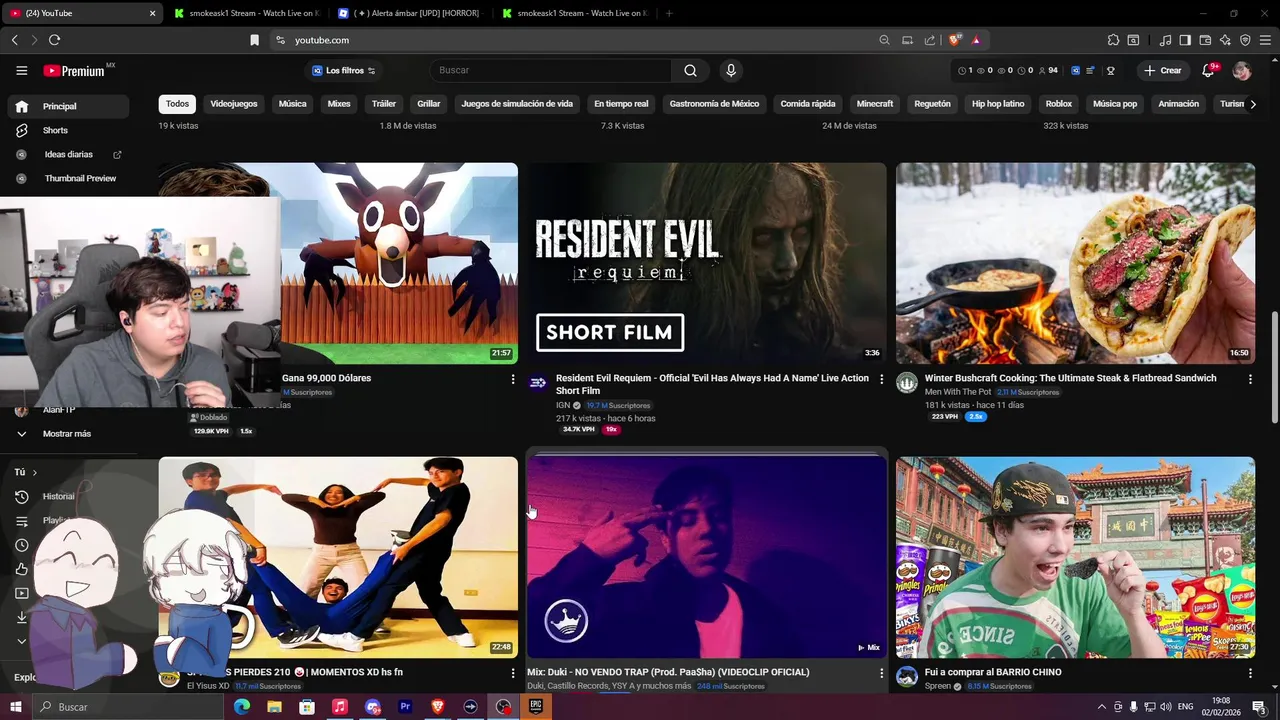1280x720 pixels.
Task: Open the Los filtros dropdown
Action: 343,70
